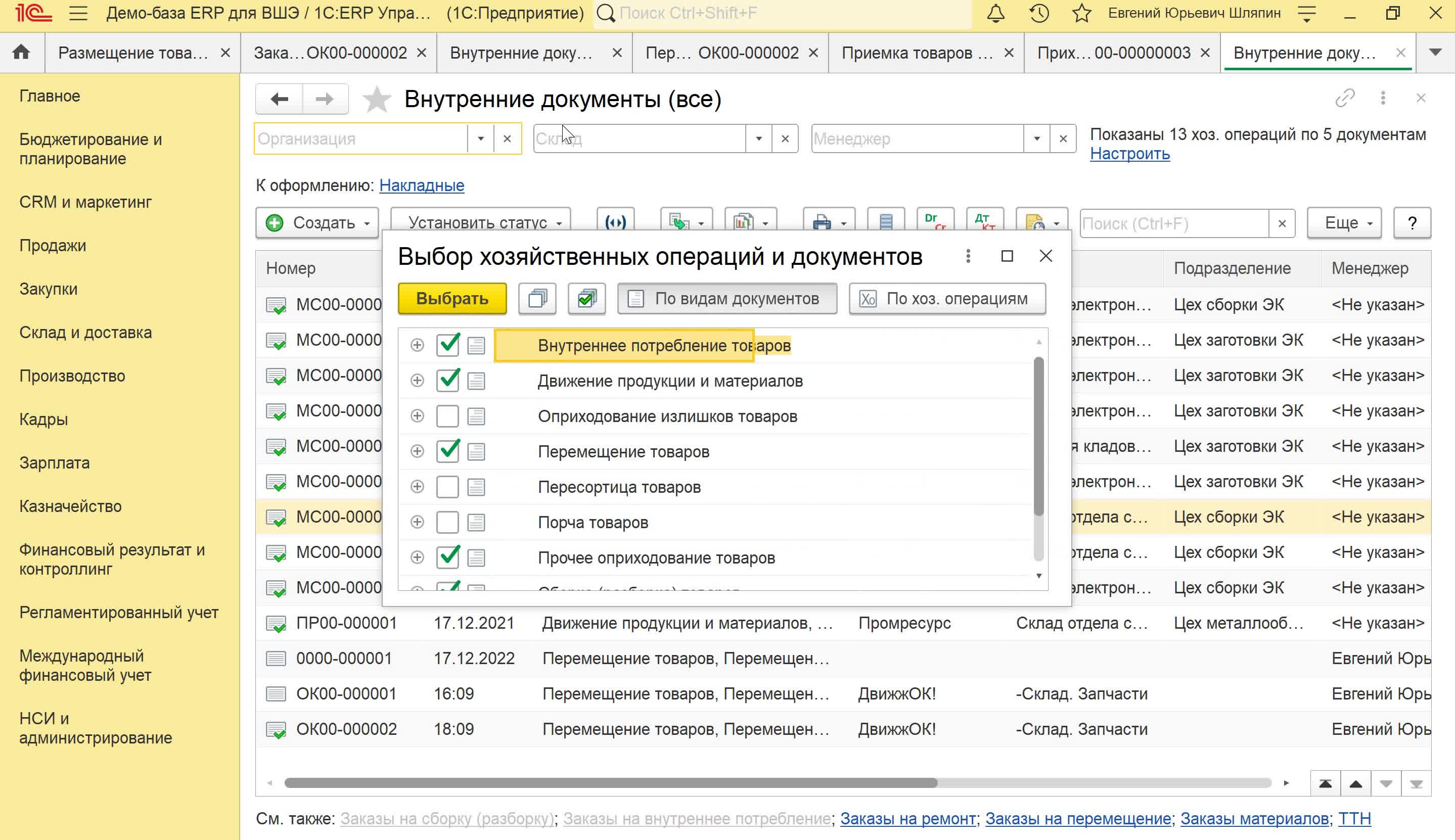Expand Порча товаров node
Image resolution: width=1455 pixels, height=840 pixels.
417,522
